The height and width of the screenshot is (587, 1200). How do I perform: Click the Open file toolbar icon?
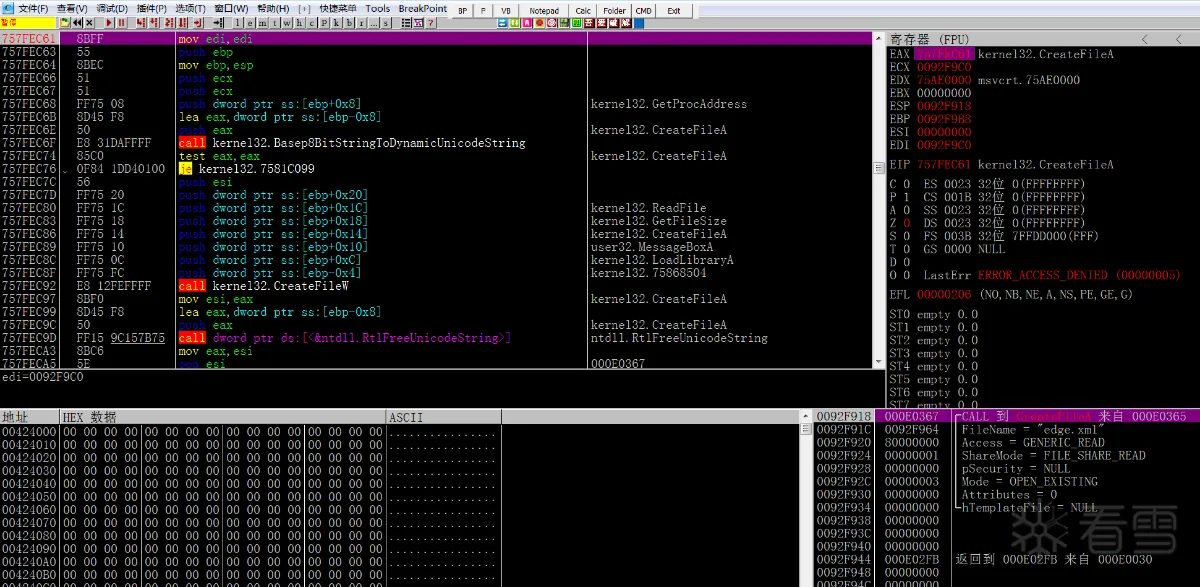point(64,22)
